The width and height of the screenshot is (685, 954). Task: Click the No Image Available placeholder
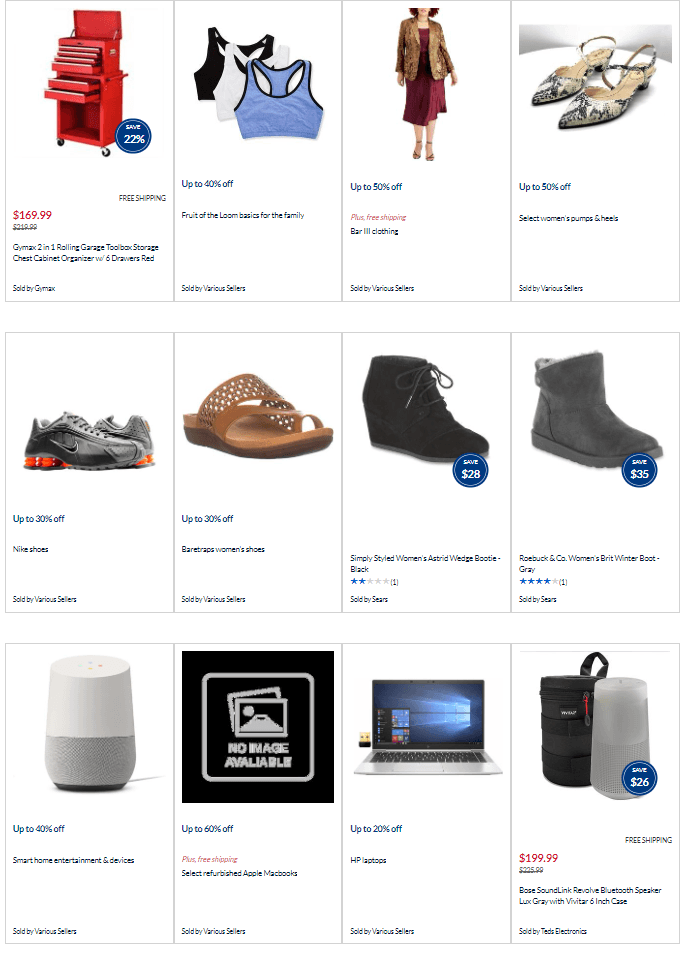coord(258,726)
